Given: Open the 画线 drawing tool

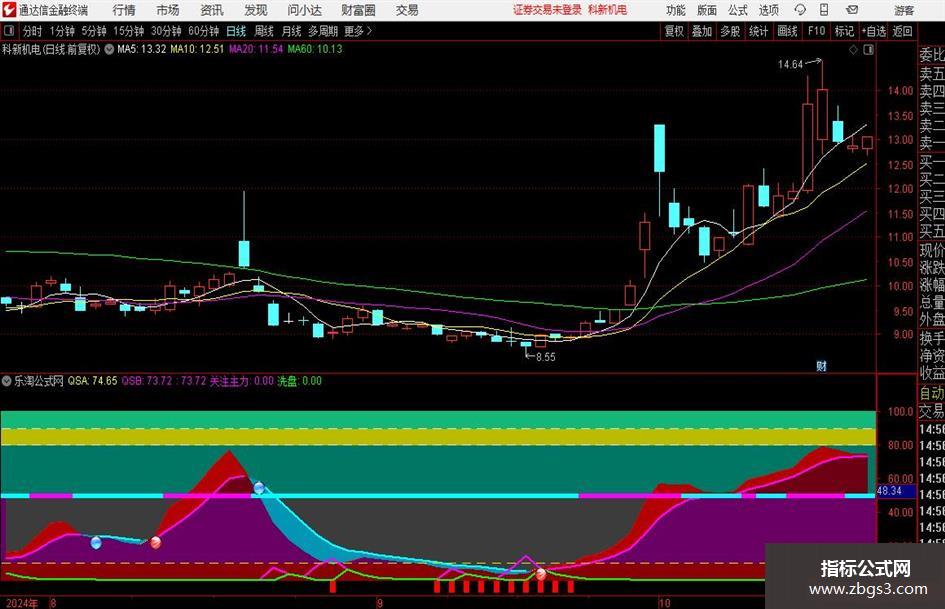Looking at the screenshot, I should 787,31.
